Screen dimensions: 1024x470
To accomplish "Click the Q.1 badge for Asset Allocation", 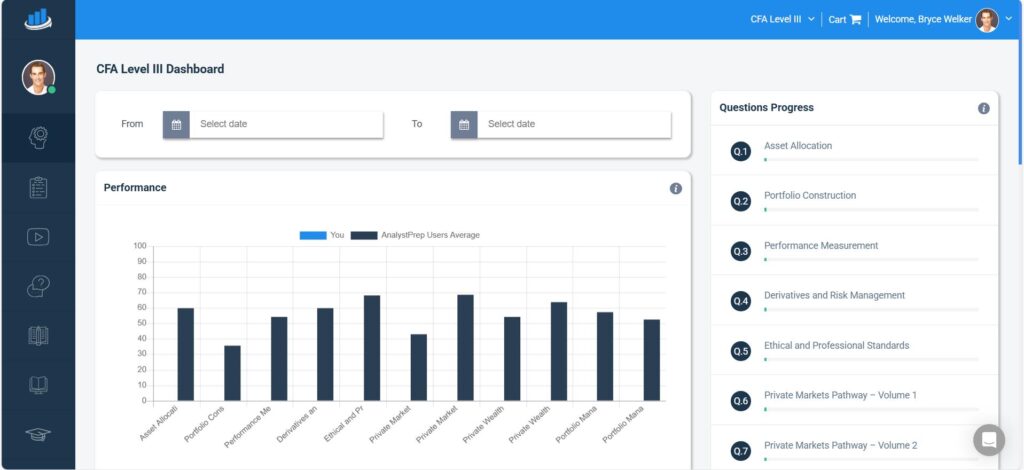I will click(741, 151).
